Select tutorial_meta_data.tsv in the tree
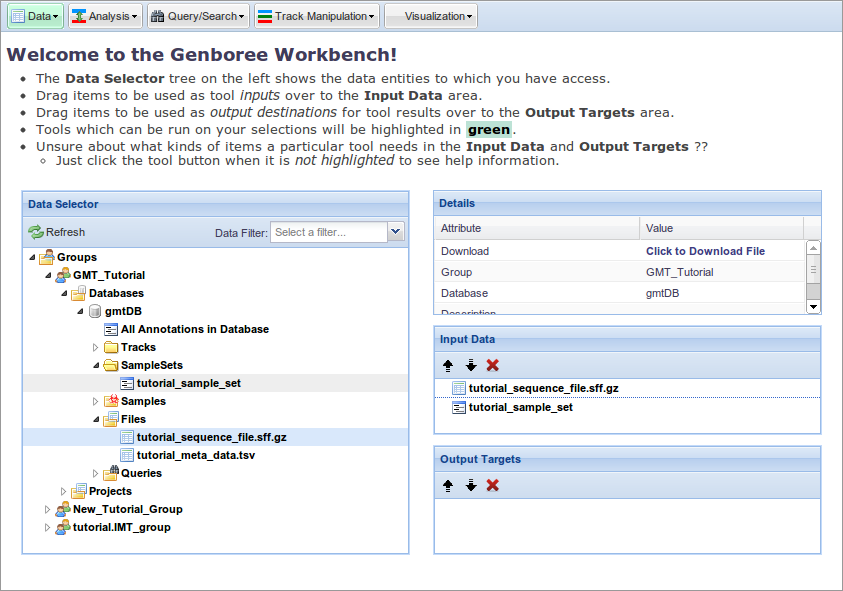843x591 pixels. click(x=196, y=455)
